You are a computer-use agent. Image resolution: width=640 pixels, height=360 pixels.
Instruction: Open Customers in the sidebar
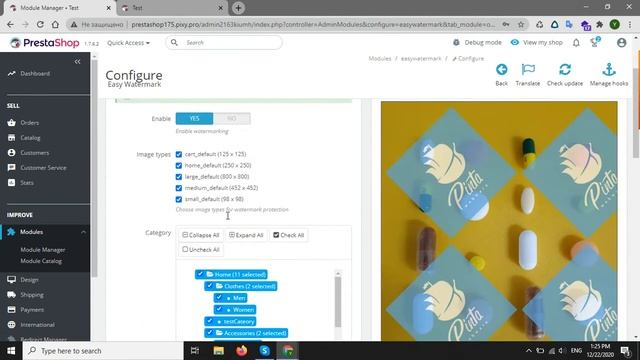tap(35, 153)
